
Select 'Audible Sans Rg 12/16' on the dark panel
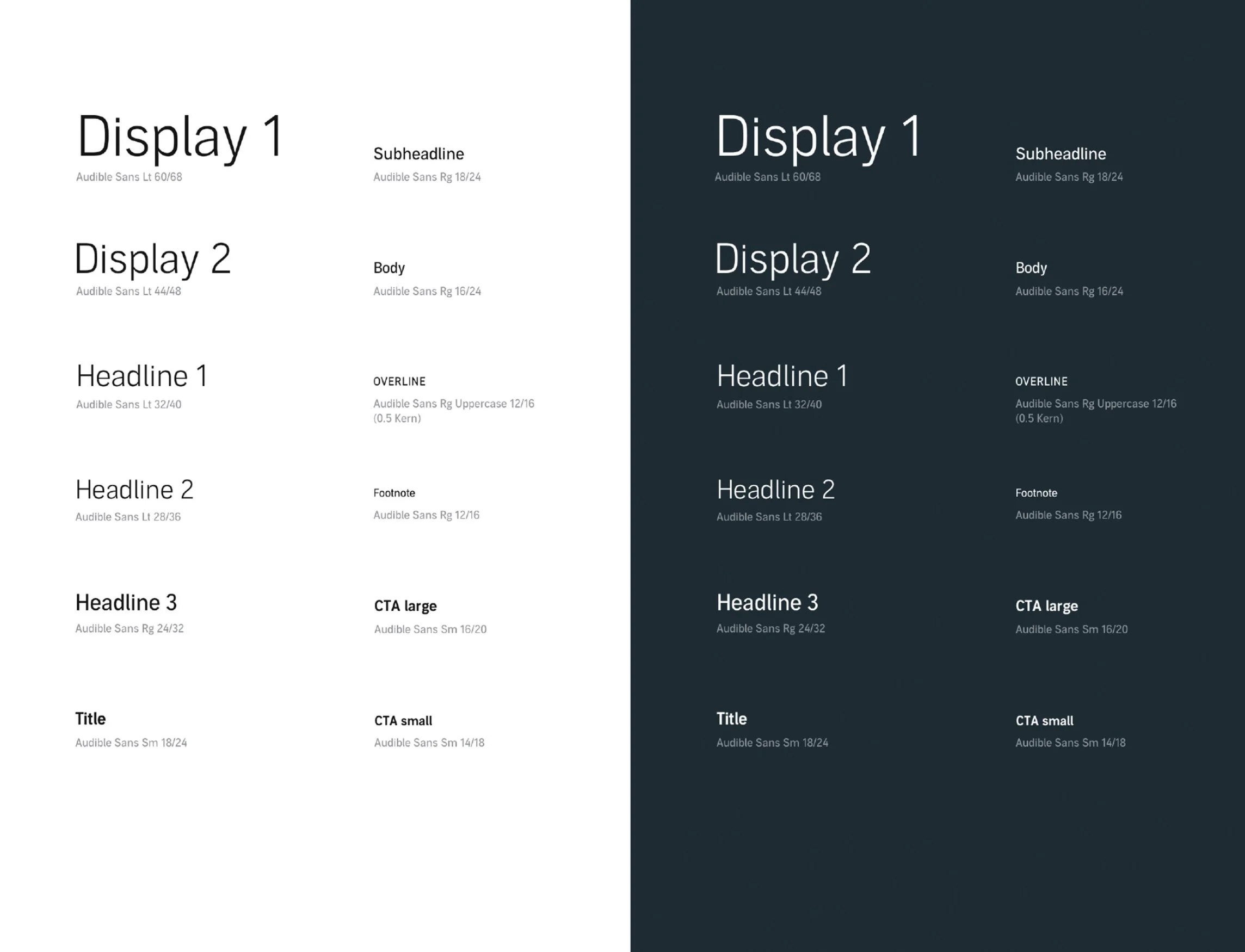coord(1069,515)
